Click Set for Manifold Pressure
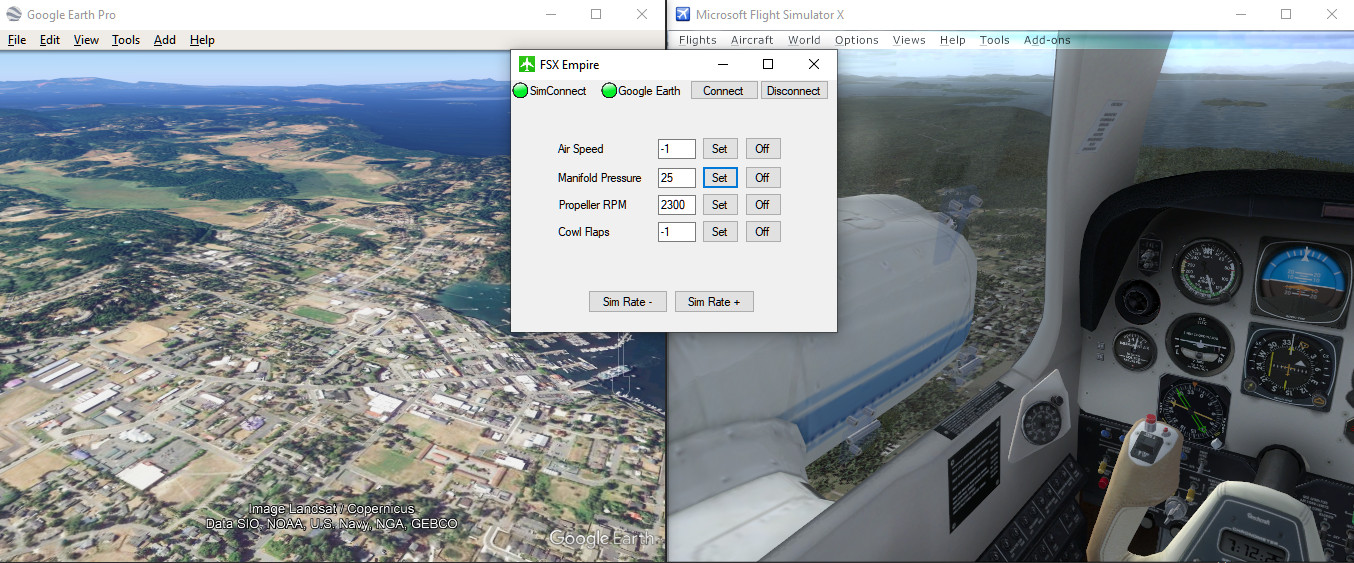 click(x=720, y=178)
